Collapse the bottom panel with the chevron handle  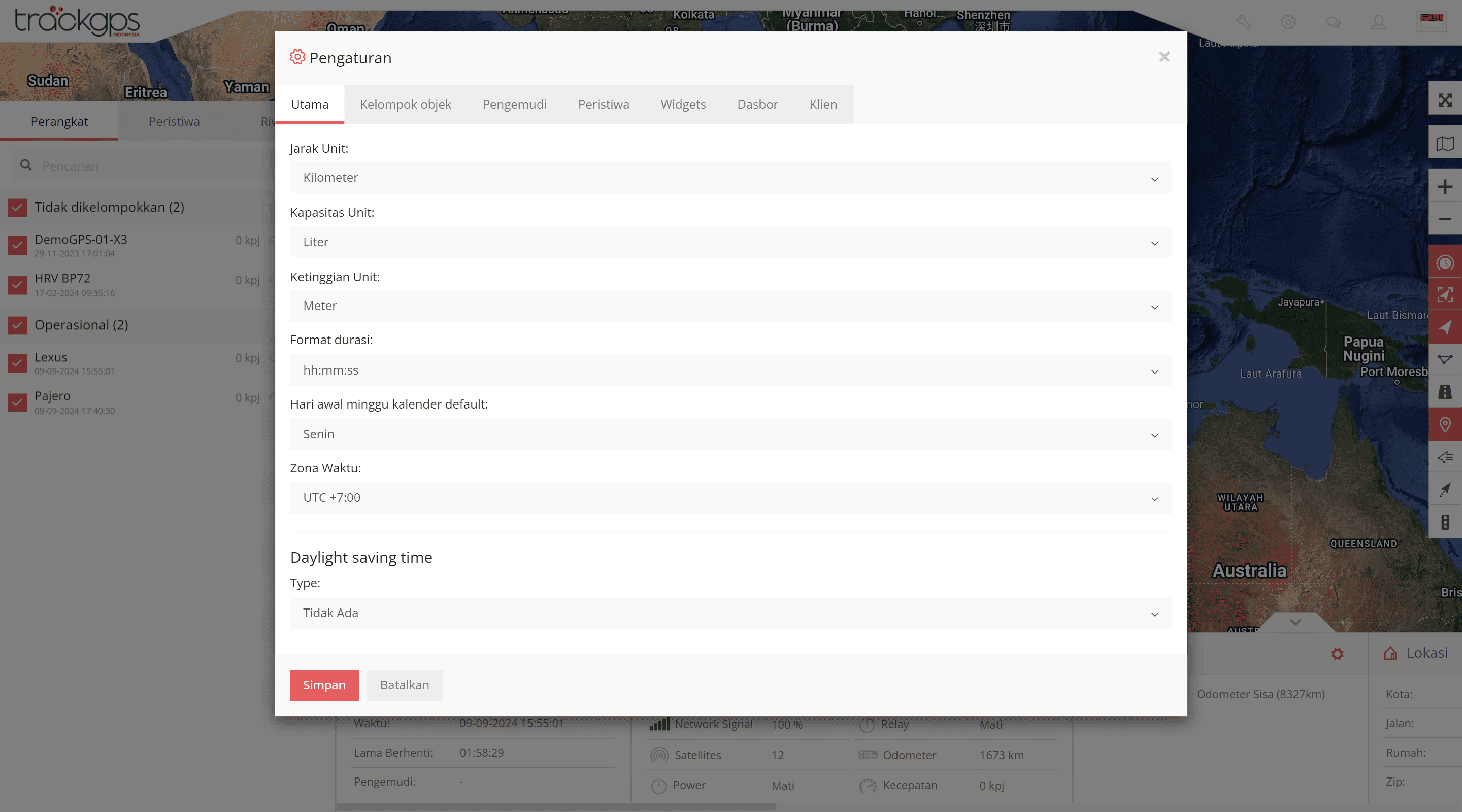[1294, 622]
